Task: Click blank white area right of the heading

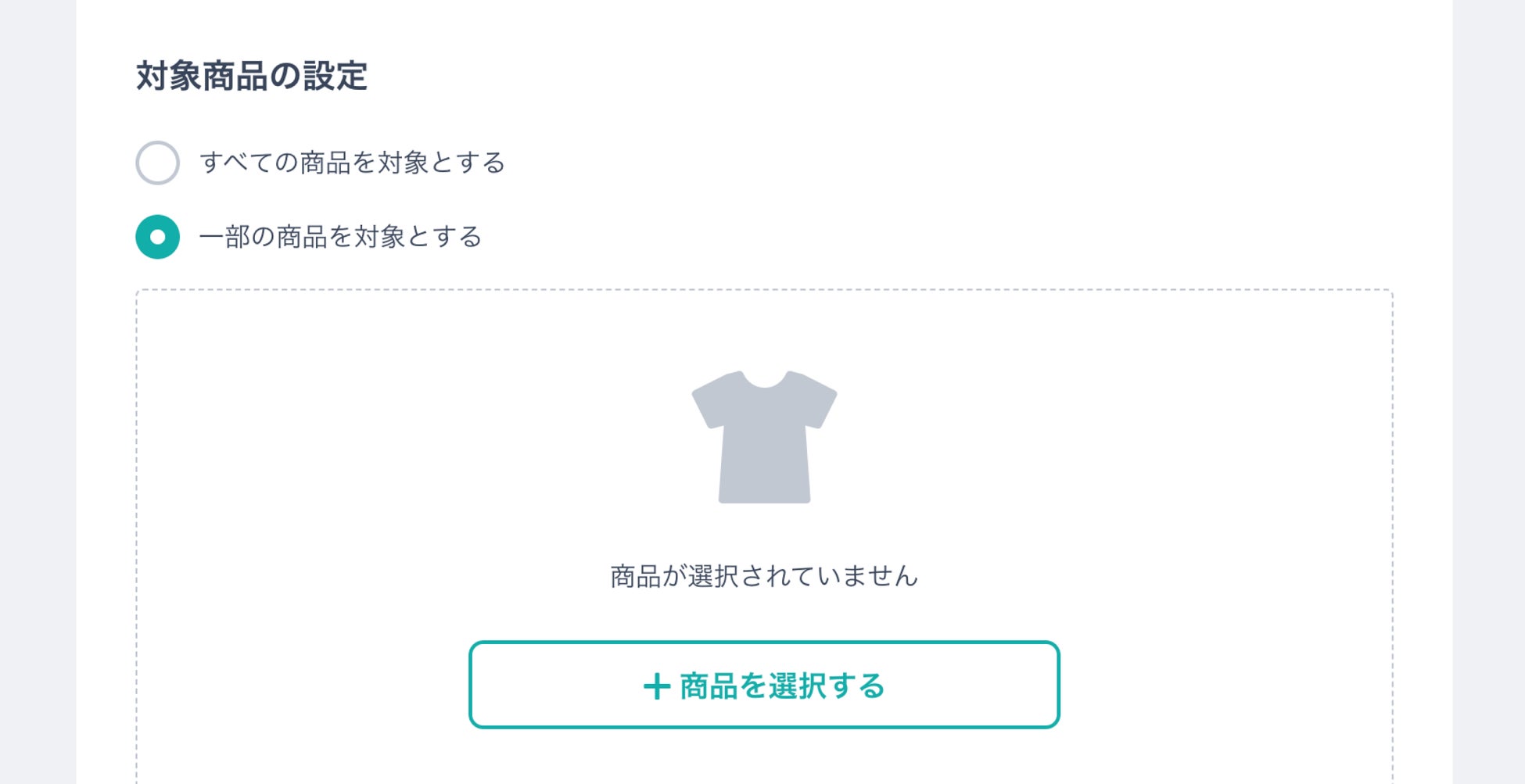Action: point(860,77)
